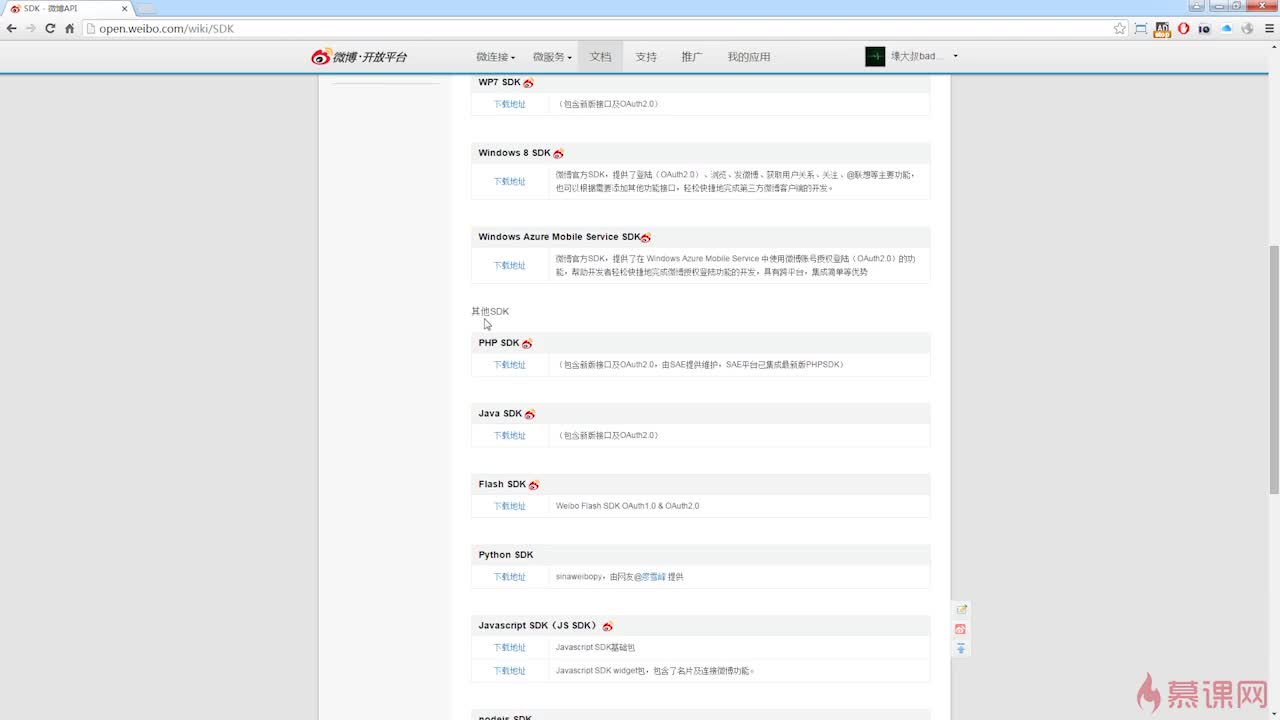This screenshot has width=1280, height=720.
Task: Bookmark this page with the star
Action: [x=1120, y=29]
